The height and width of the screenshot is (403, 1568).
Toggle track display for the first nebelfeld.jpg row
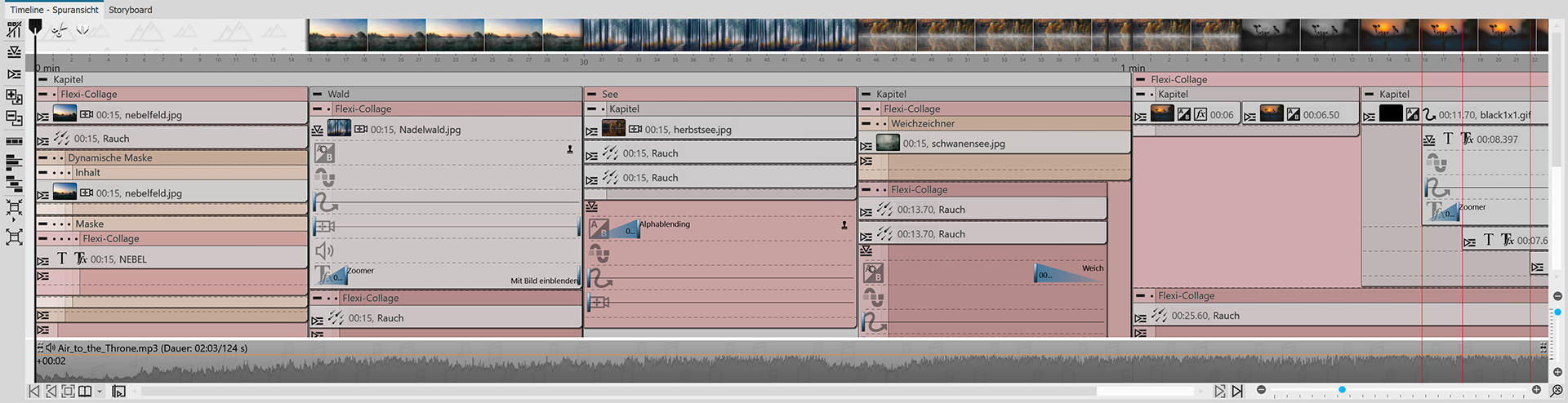click(x=43, y=117)
